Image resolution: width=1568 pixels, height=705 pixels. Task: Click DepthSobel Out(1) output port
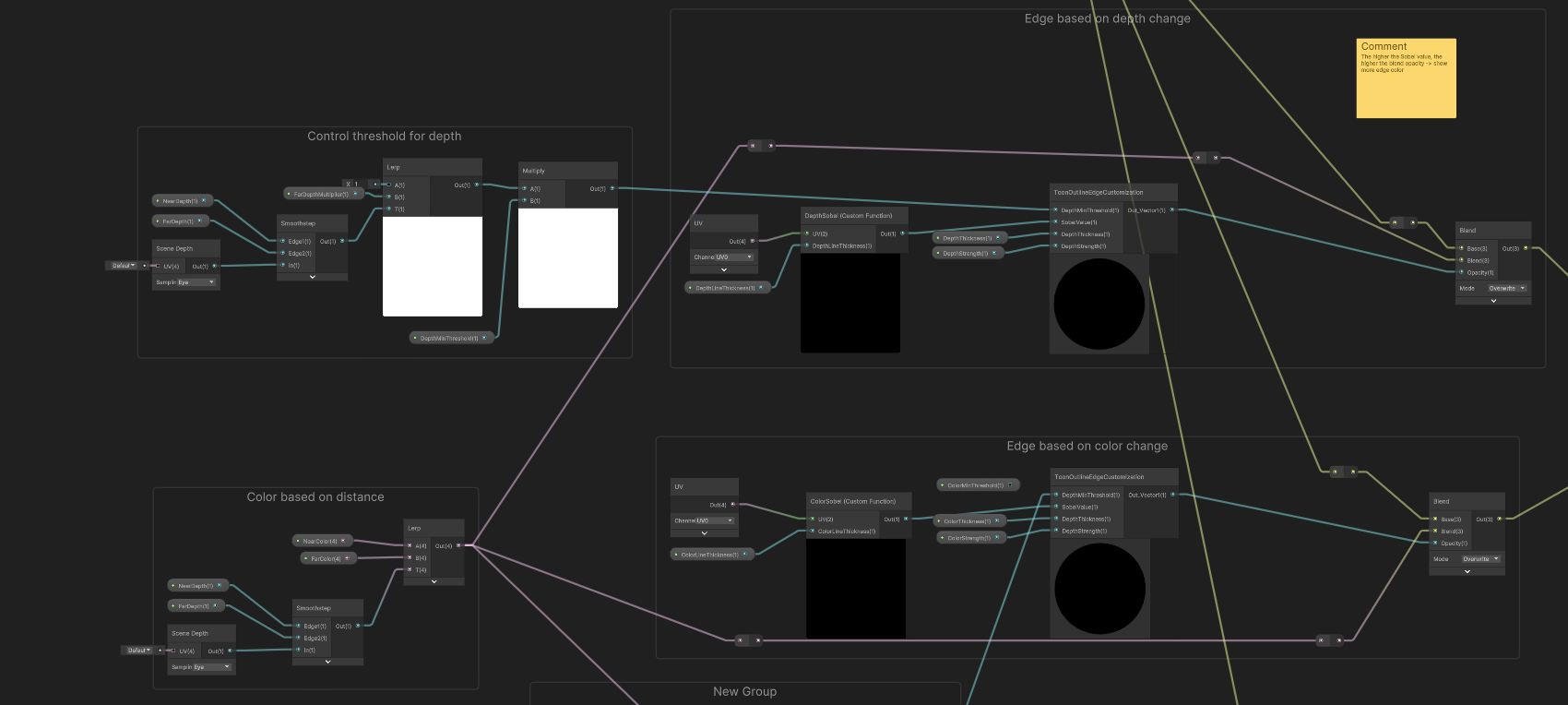click(x=903, y=233)
